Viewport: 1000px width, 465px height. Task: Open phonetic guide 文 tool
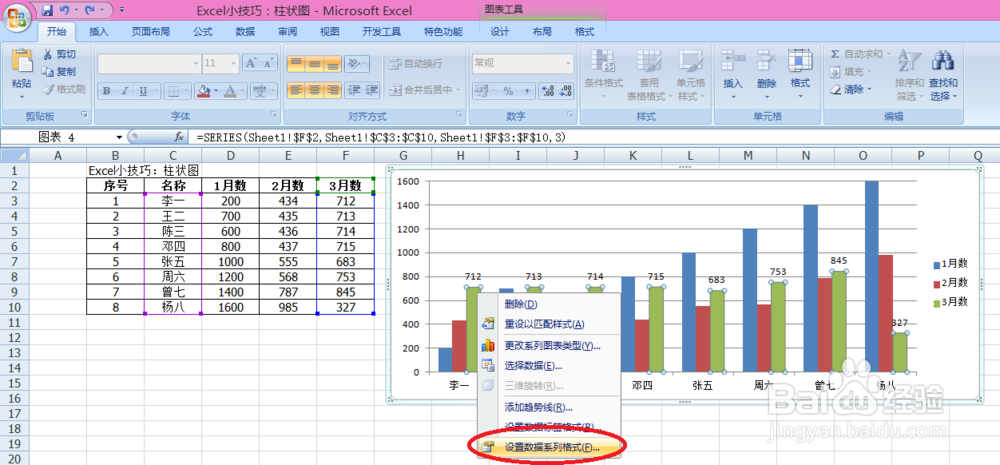260,91
